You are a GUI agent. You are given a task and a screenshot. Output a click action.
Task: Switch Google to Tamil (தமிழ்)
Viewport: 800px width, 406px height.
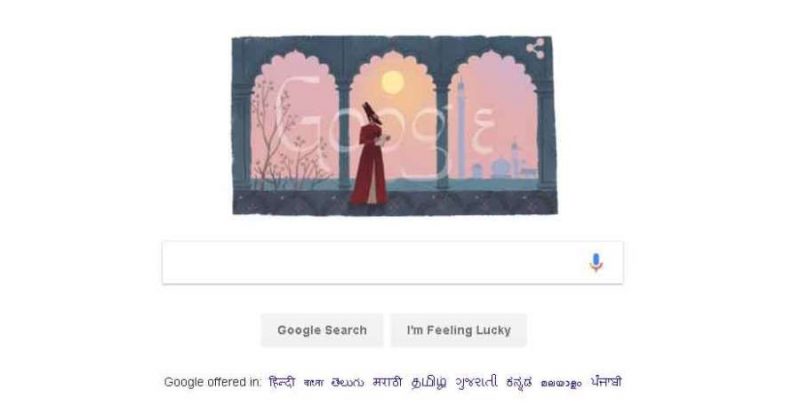429,382
